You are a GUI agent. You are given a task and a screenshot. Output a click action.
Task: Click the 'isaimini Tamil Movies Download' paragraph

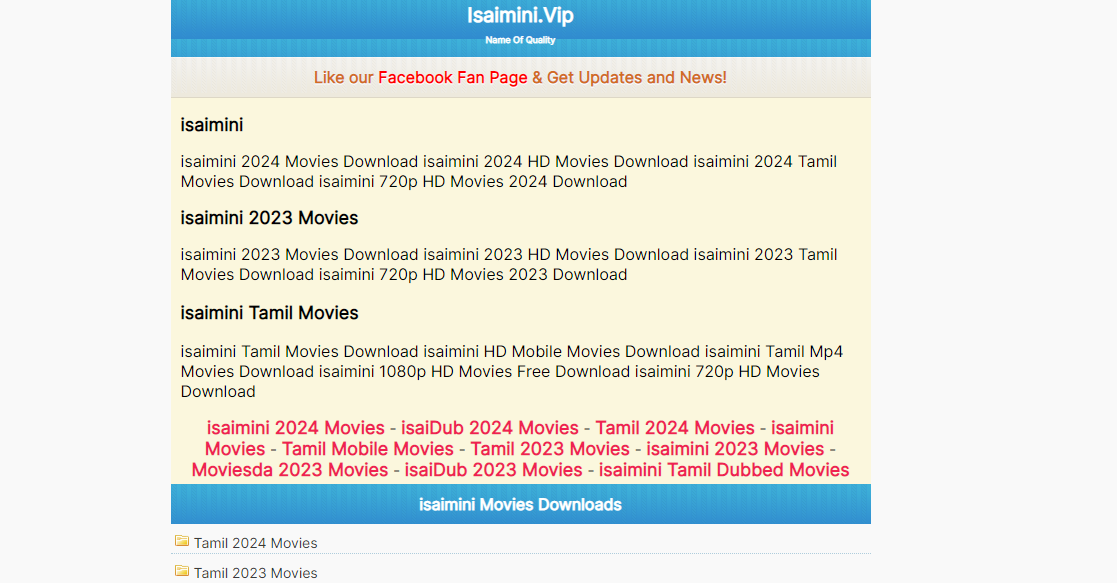511,371
